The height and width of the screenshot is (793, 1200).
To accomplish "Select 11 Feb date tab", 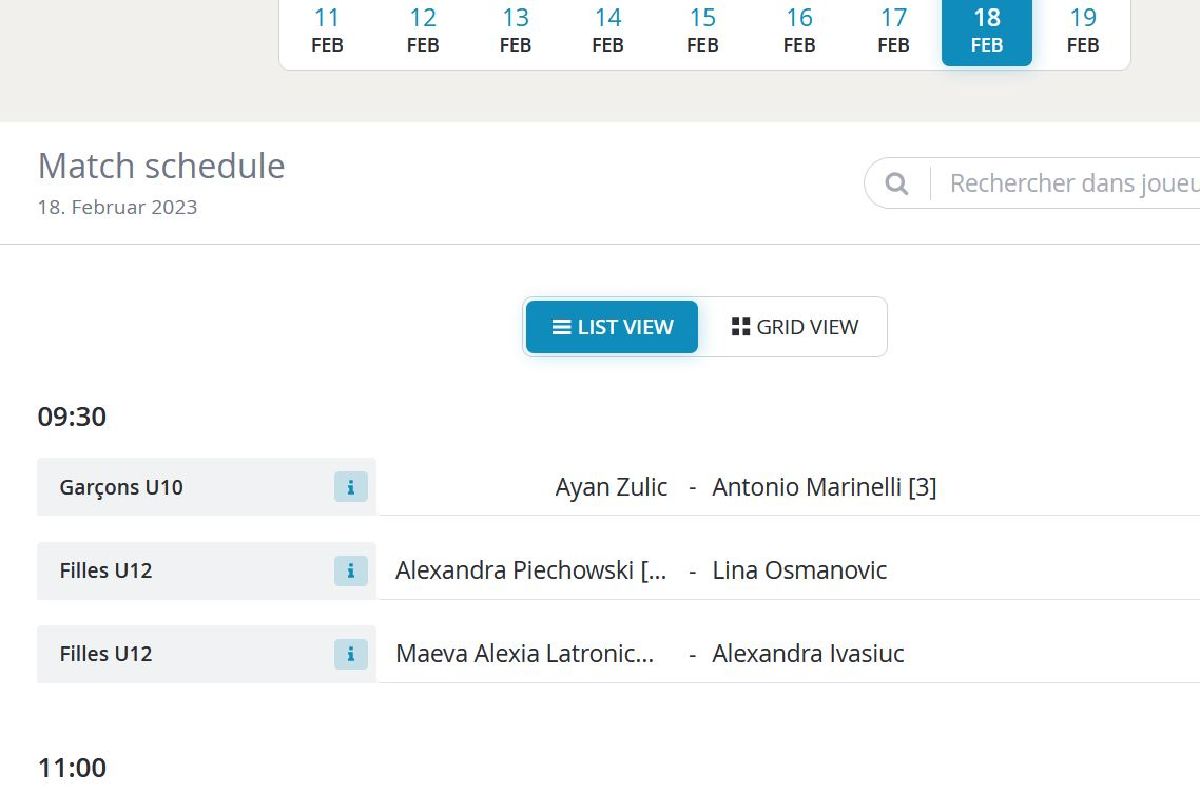I will [327, 30].
